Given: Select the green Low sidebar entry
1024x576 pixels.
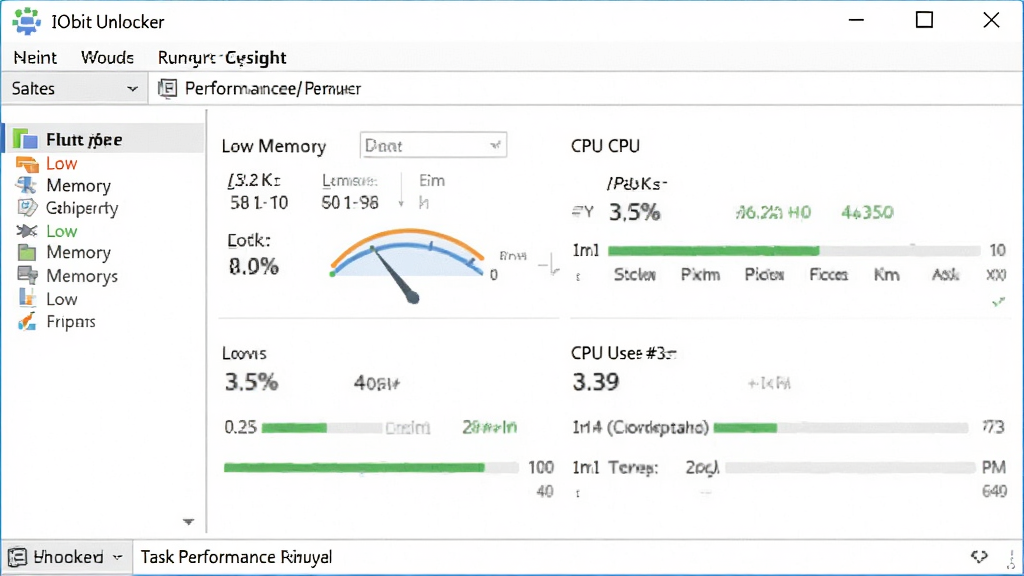Looking at the screenshot, I should [61, 231].
